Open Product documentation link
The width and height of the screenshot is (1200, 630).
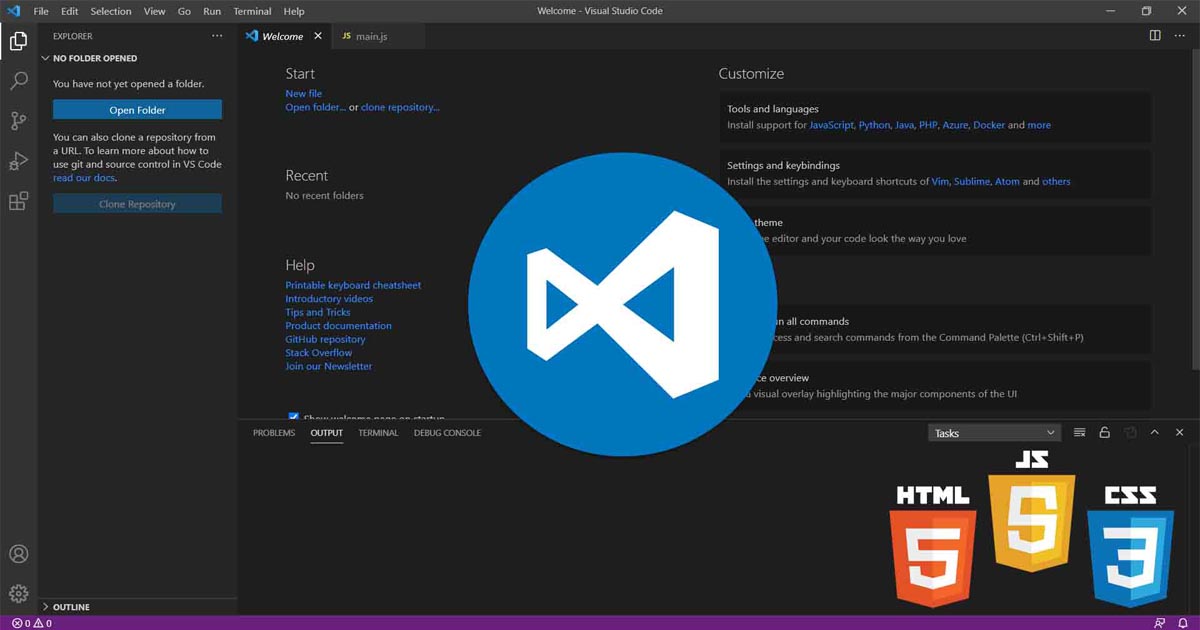click(x=338, y=326)
